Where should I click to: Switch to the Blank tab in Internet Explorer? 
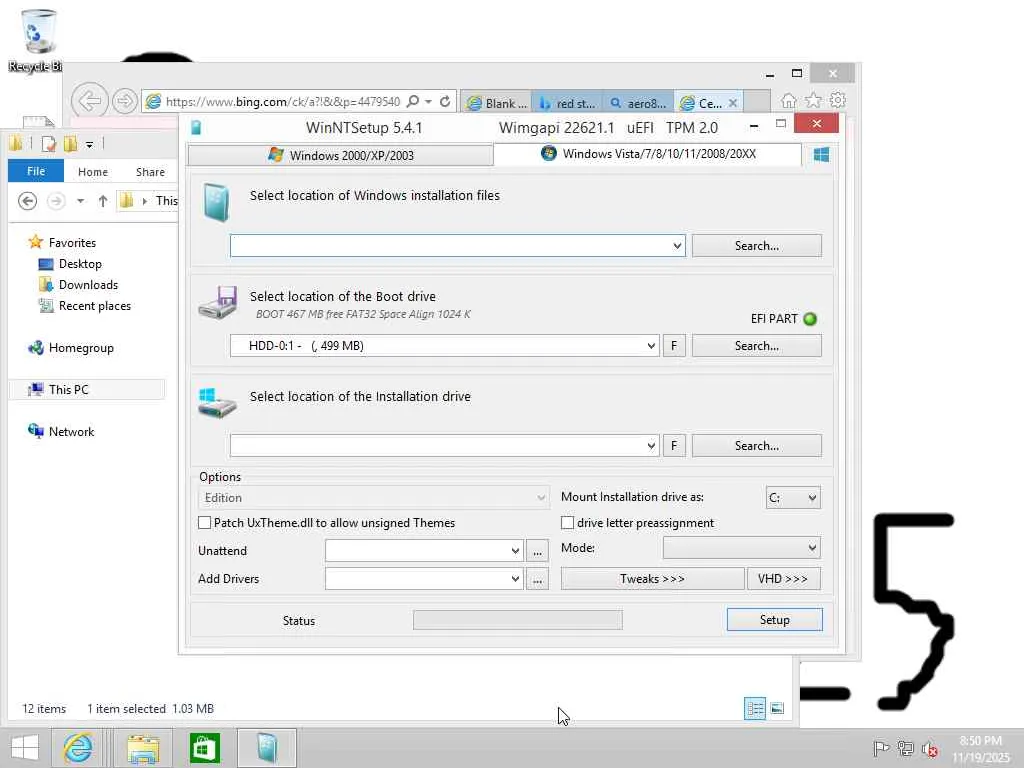click(496, 103)
